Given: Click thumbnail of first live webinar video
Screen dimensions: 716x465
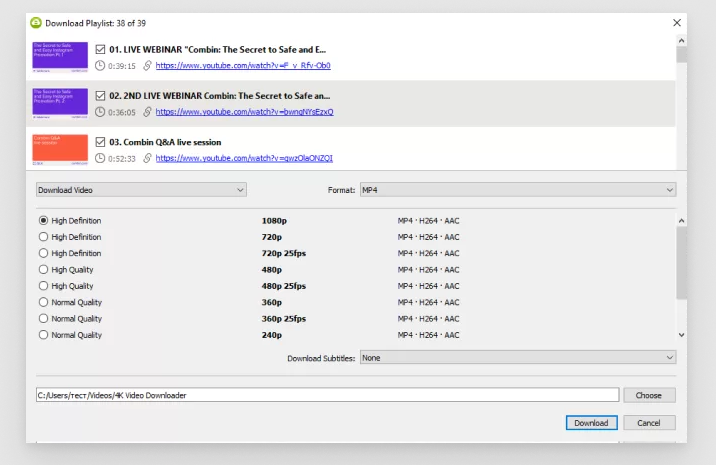Looking at the screenshot, I should (x=60, y=57).
